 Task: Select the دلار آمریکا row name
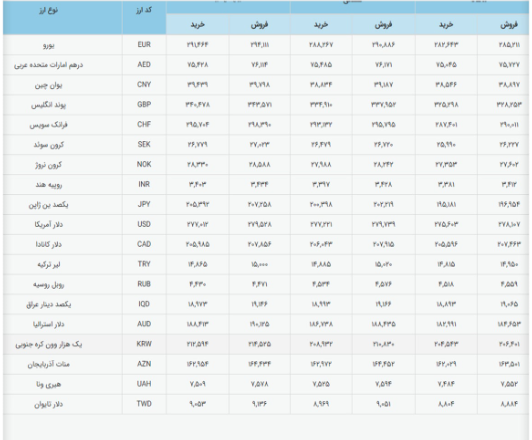click(49, 225)
